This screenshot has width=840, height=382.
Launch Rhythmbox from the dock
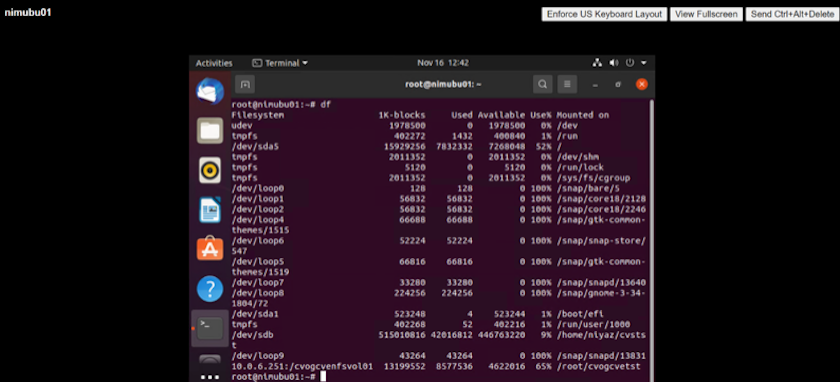click(x=210, y=170)
